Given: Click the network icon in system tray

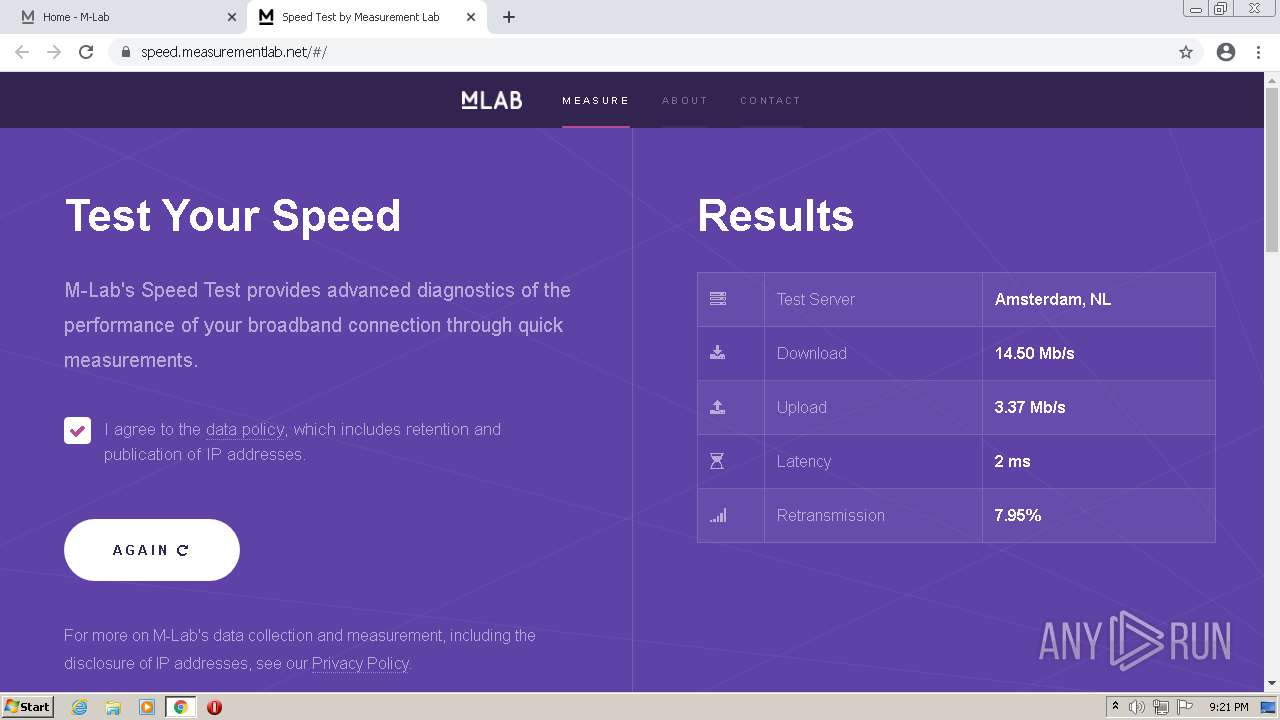Looking at the screenshot, I should (1161, 707).
